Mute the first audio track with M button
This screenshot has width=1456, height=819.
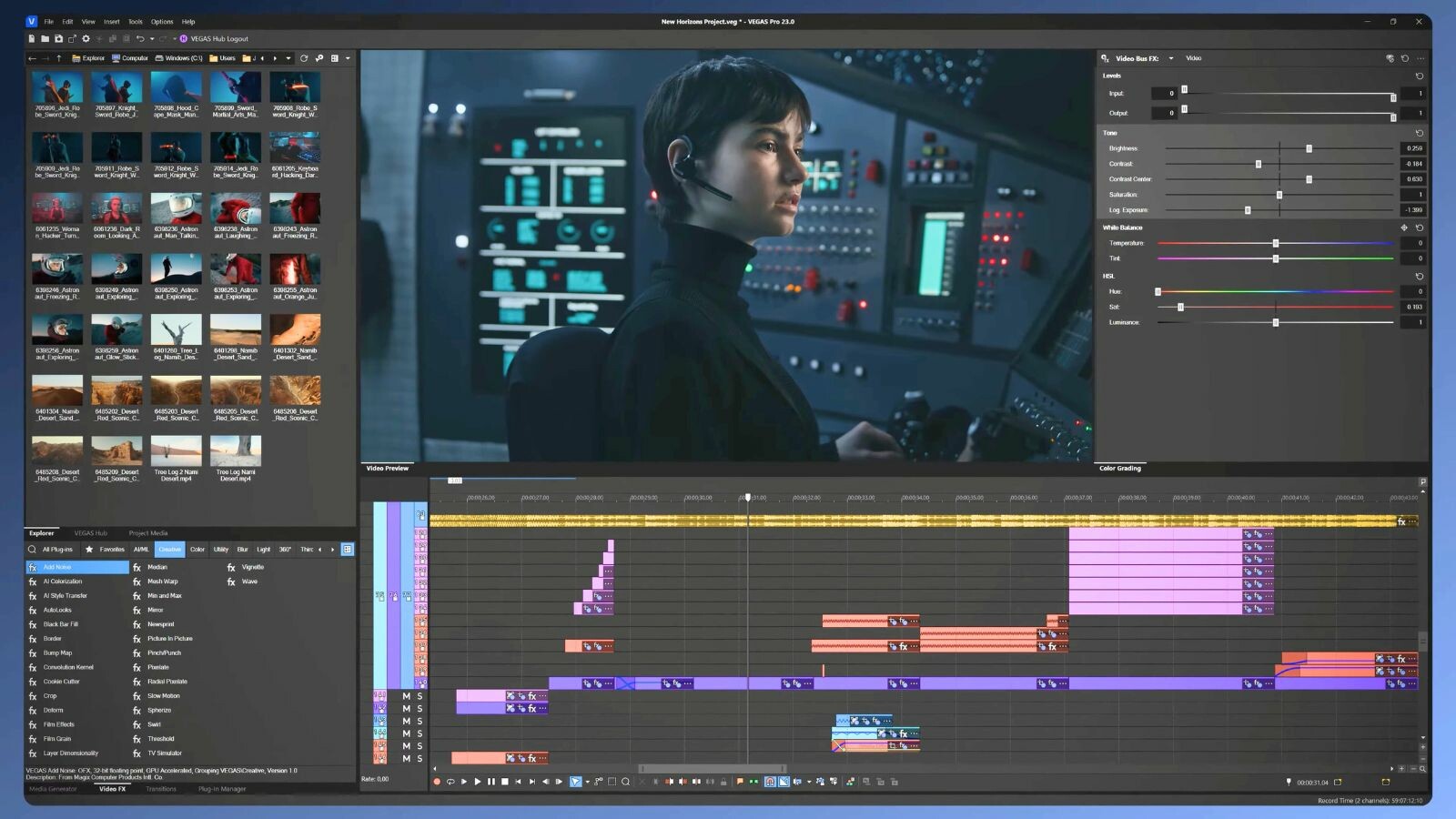406,695
